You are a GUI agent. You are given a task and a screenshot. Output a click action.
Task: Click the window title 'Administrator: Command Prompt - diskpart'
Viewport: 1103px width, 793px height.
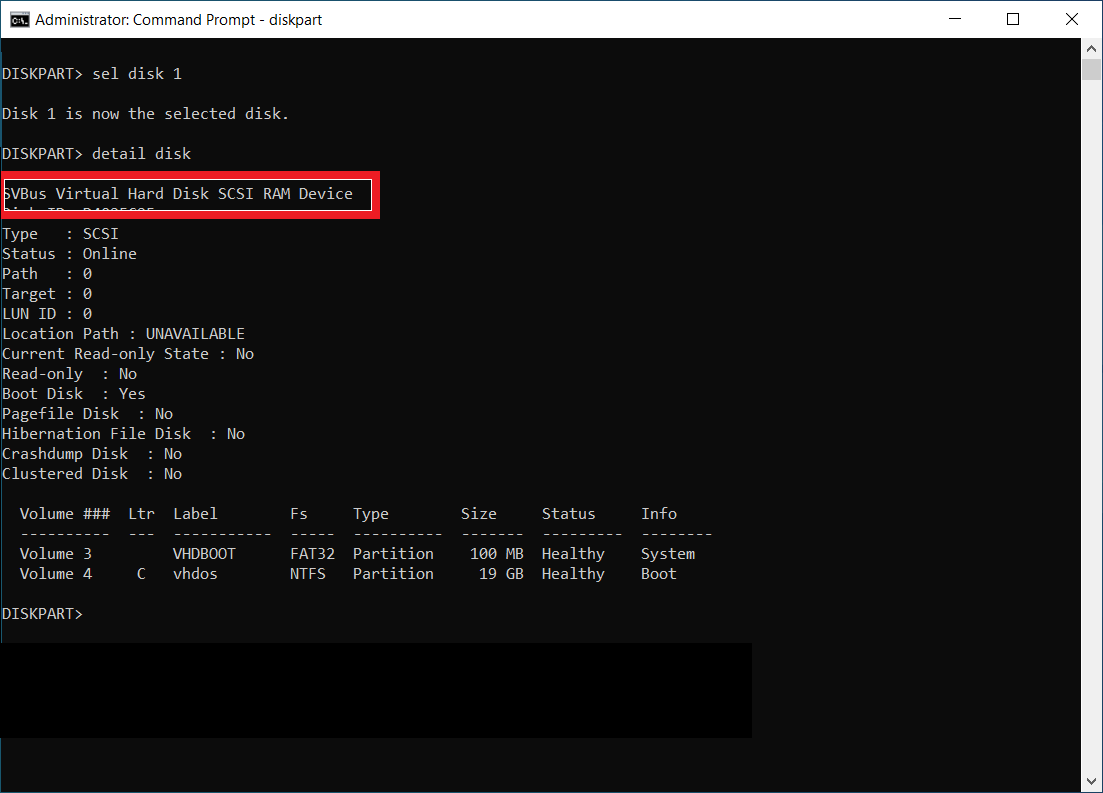click(179, 20)
